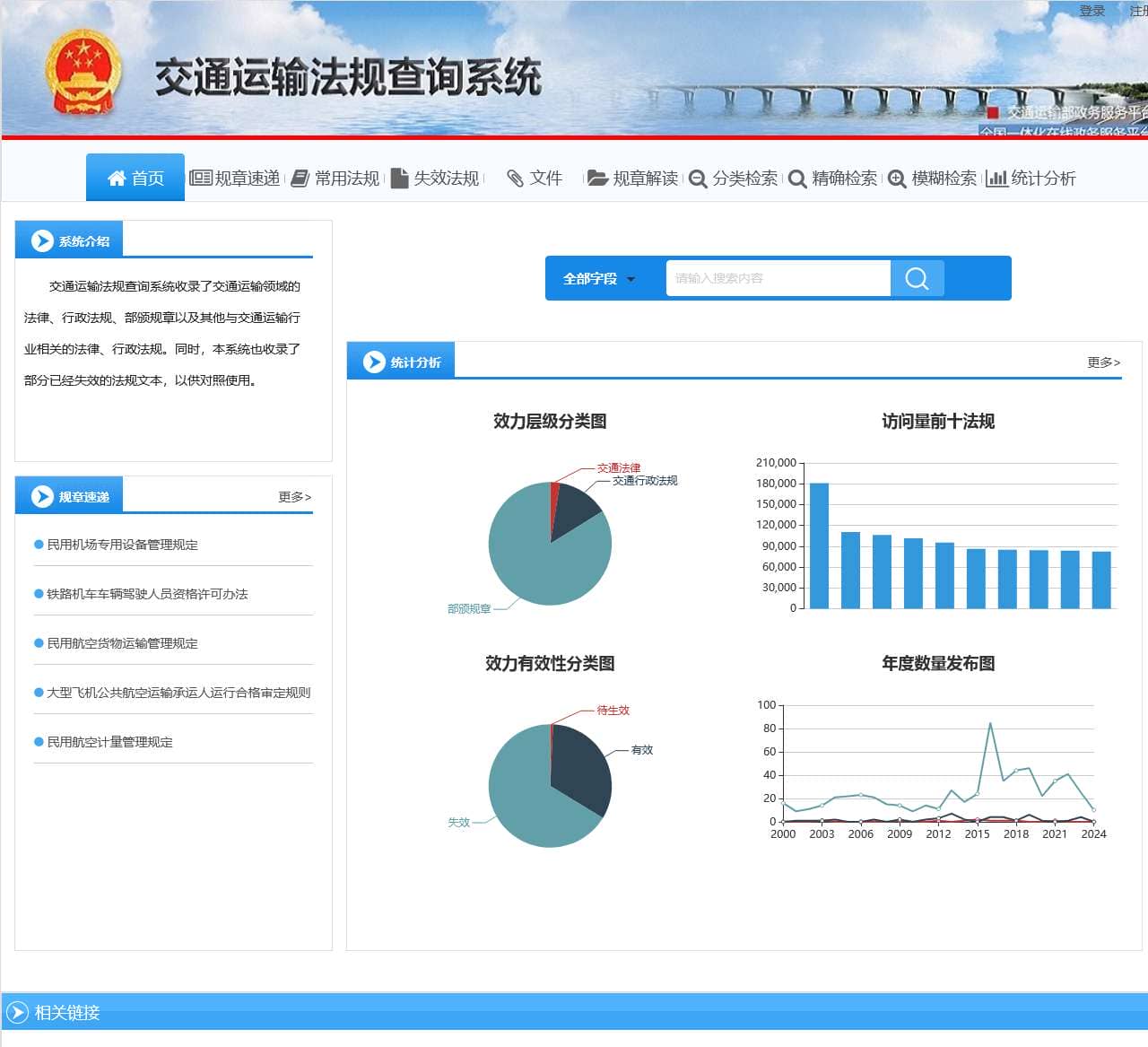Viewport: 1148px width, 1047px height.
Task: Open 民用机场专用设备管理规定 regulation link
Action: tap(123, 545)
